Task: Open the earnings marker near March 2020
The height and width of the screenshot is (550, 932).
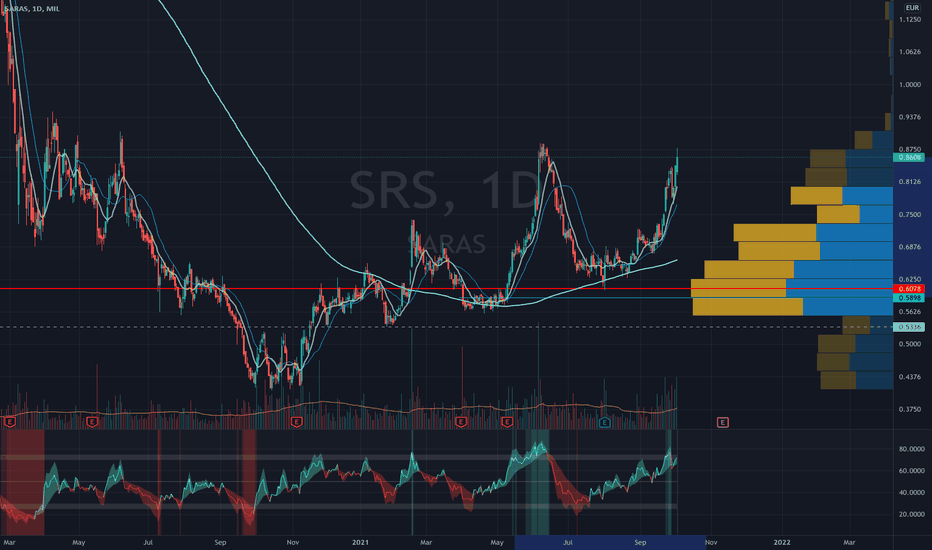Action: coord(10,422)
